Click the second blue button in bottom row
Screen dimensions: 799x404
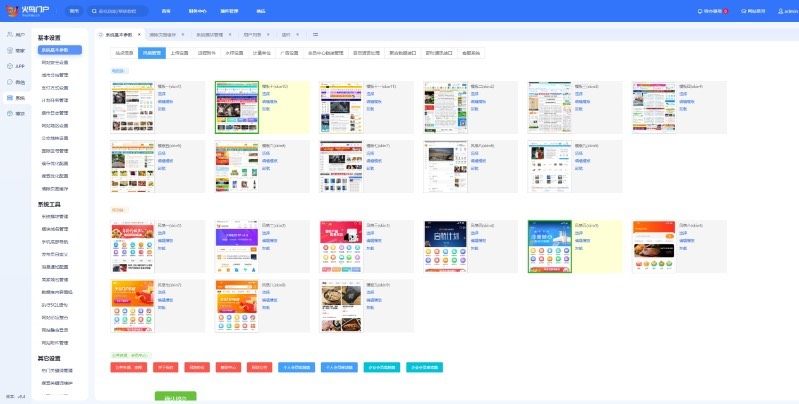[339, 367]
